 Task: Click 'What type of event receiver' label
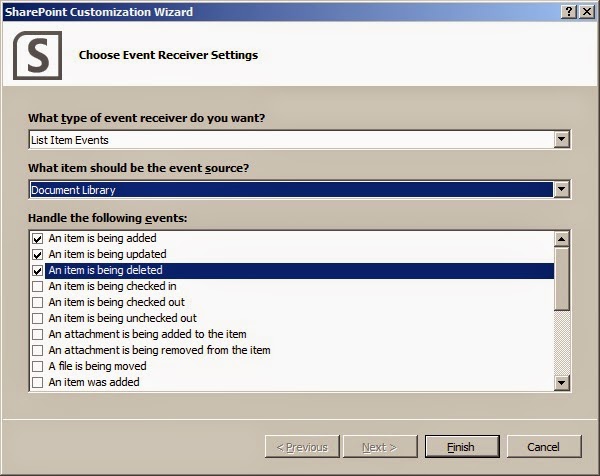click(147, 118)
